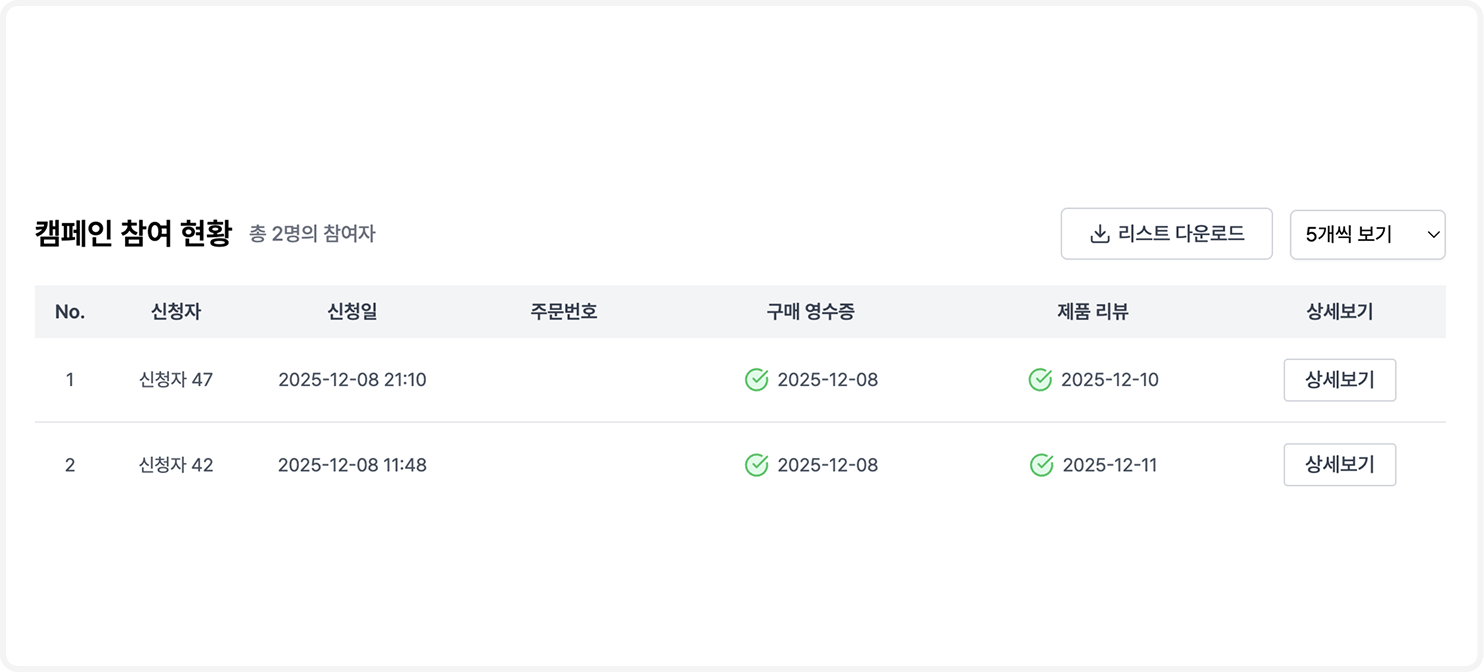The width and height of the screenshot is (1484, 672).
Task: Click the 총 2명의 참여자 participant count text
Action: [311, 236]
